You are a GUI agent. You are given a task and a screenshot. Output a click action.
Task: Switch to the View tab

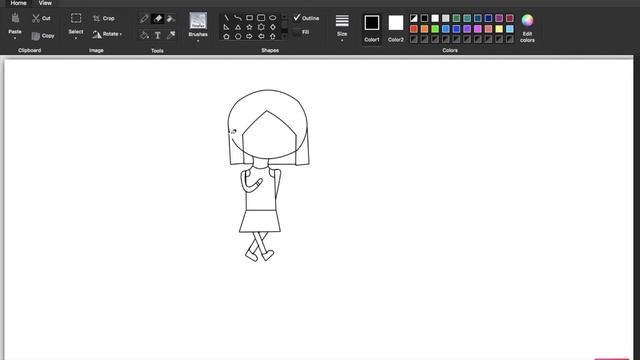point(45,3)
